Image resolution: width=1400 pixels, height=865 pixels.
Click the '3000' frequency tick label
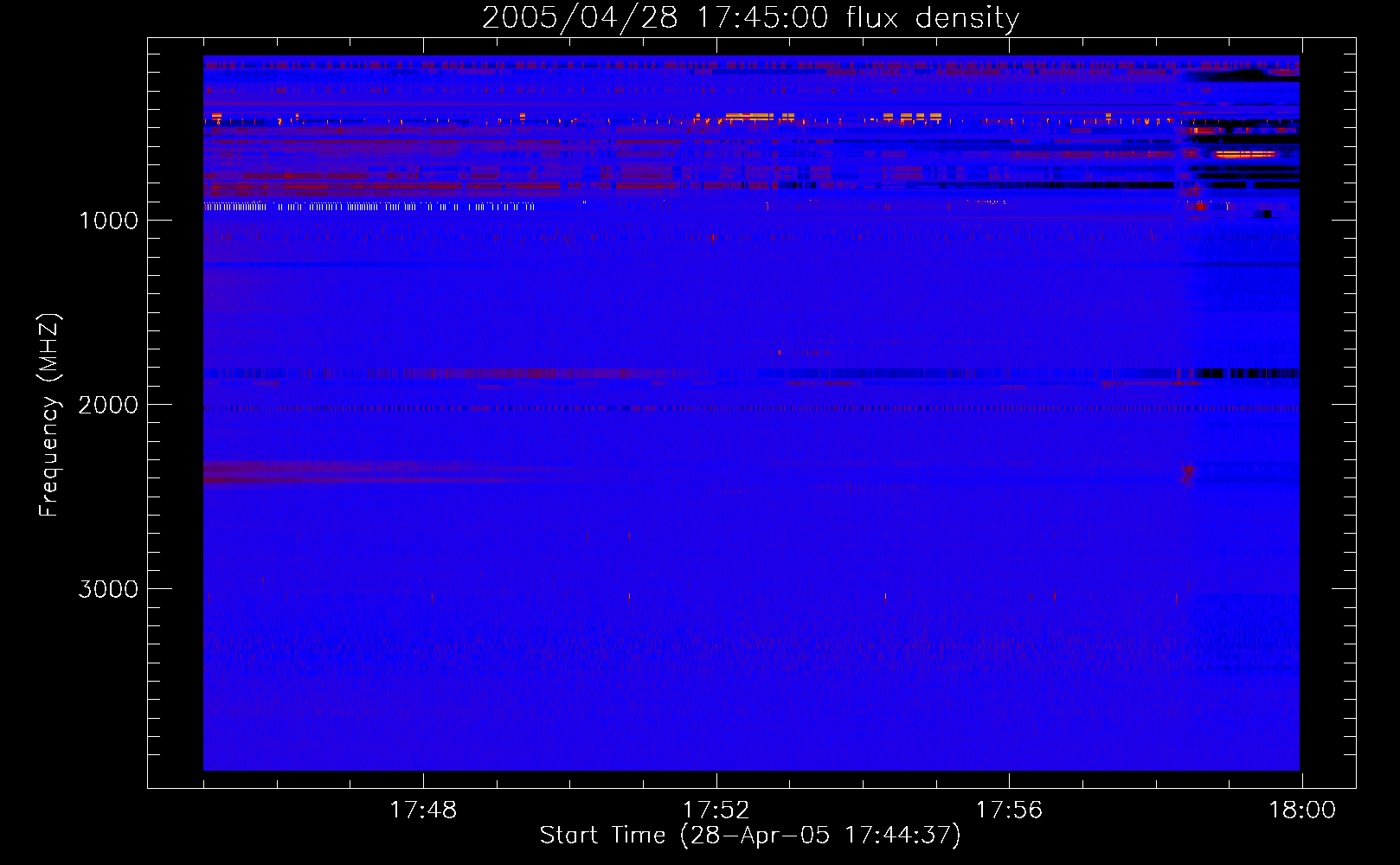(108, 589)
